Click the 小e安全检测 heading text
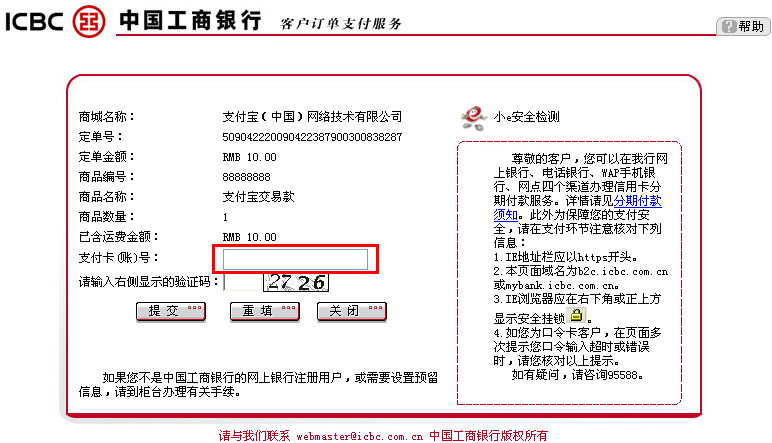The height and width of the screenshot is (443, 772). point(527,117)
